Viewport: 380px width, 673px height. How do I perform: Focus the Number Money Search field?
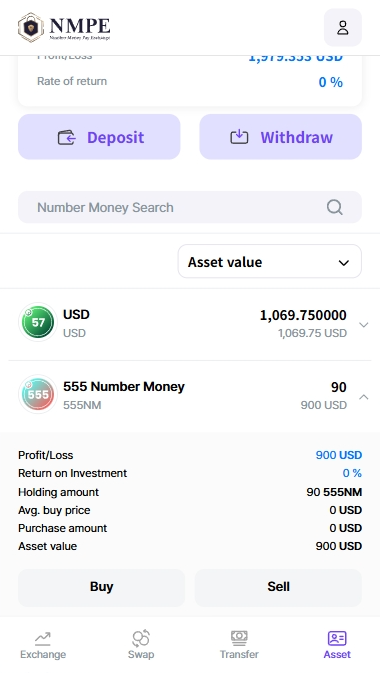tap(190, 207)
